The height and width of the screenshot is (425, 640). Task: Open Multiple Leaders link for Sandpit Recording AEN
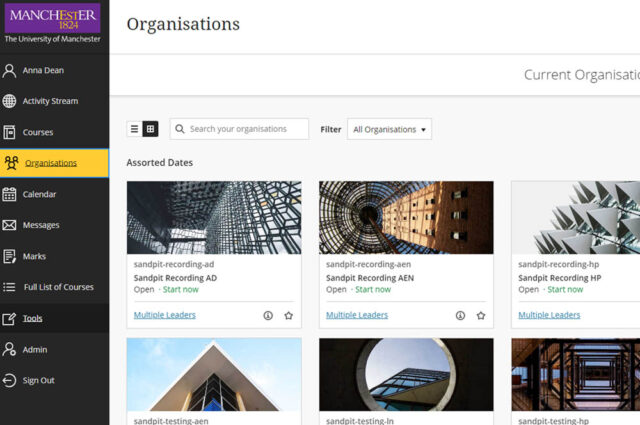357,315
